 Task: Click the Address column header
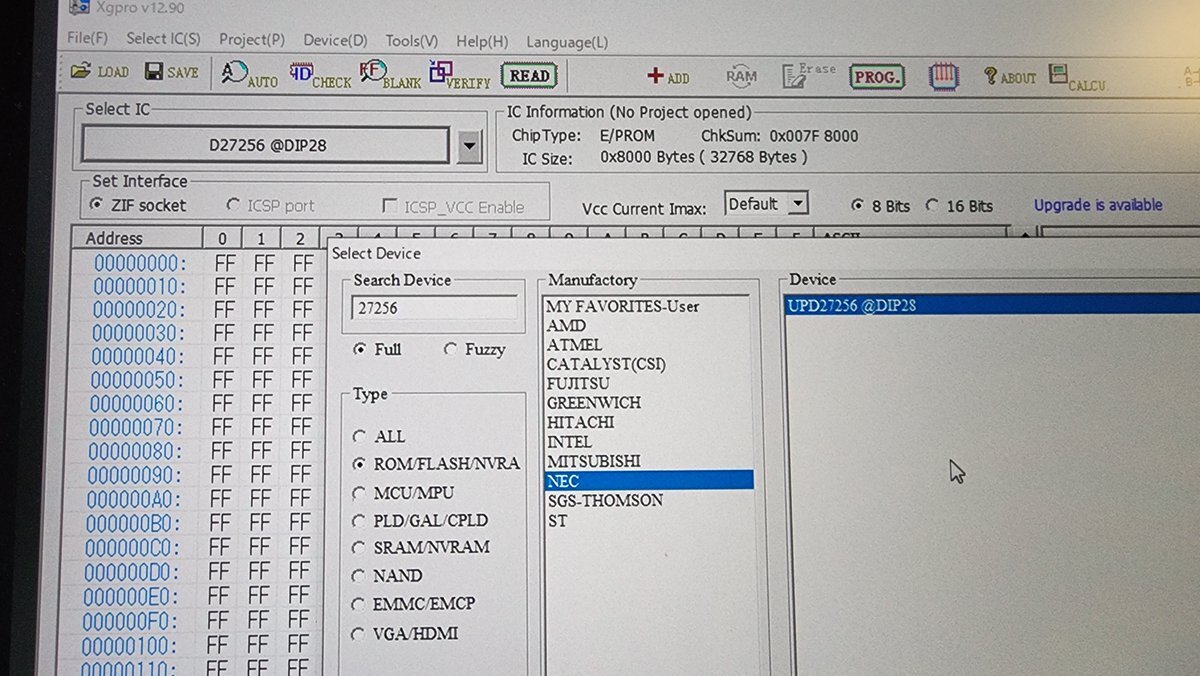(137, 238)
